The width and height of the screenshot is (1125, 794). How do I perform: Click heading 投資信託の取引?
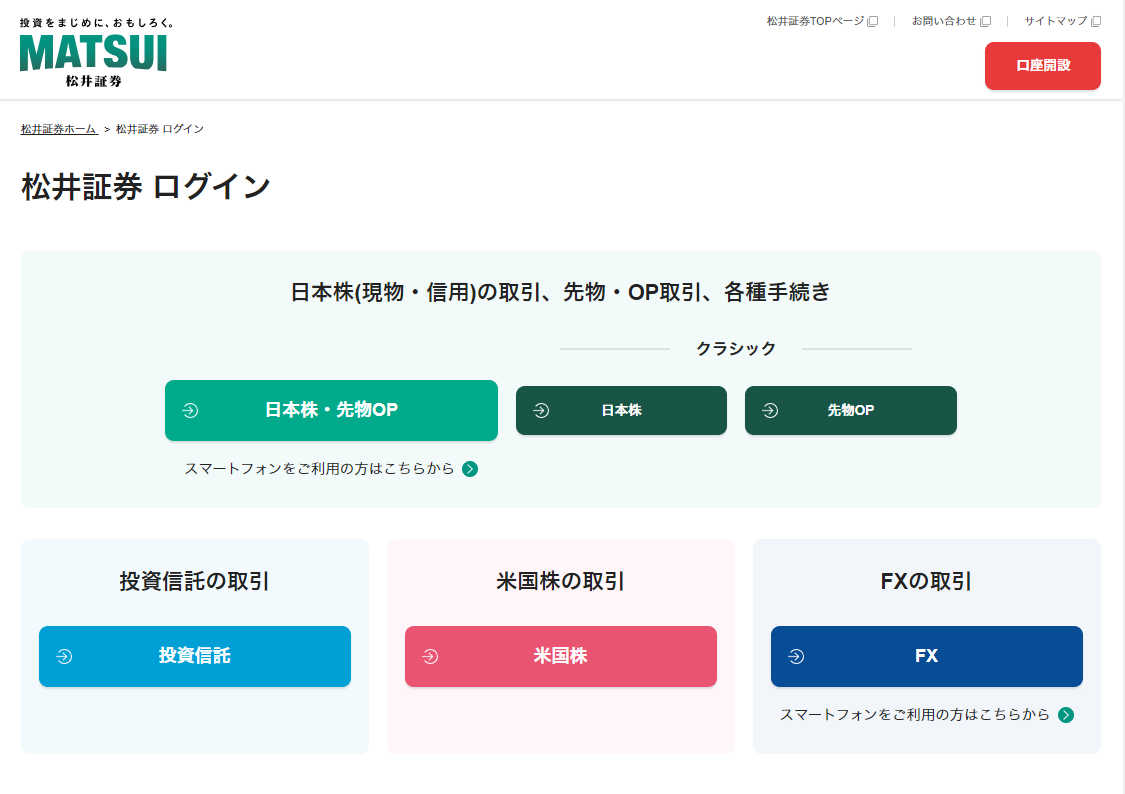click(194, 581)
